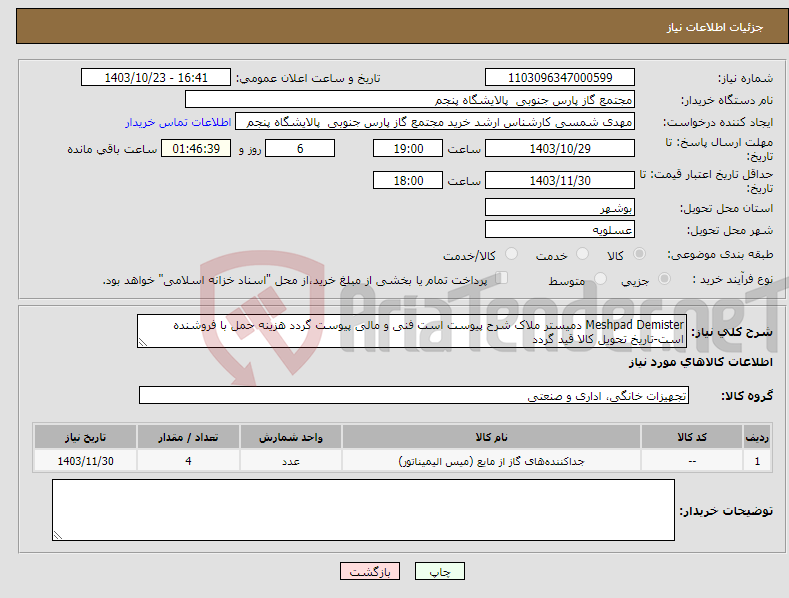Click the need number field 1103096347000599
The width and height of the screenshot is (789, 598).
click(x=560, y=78)
